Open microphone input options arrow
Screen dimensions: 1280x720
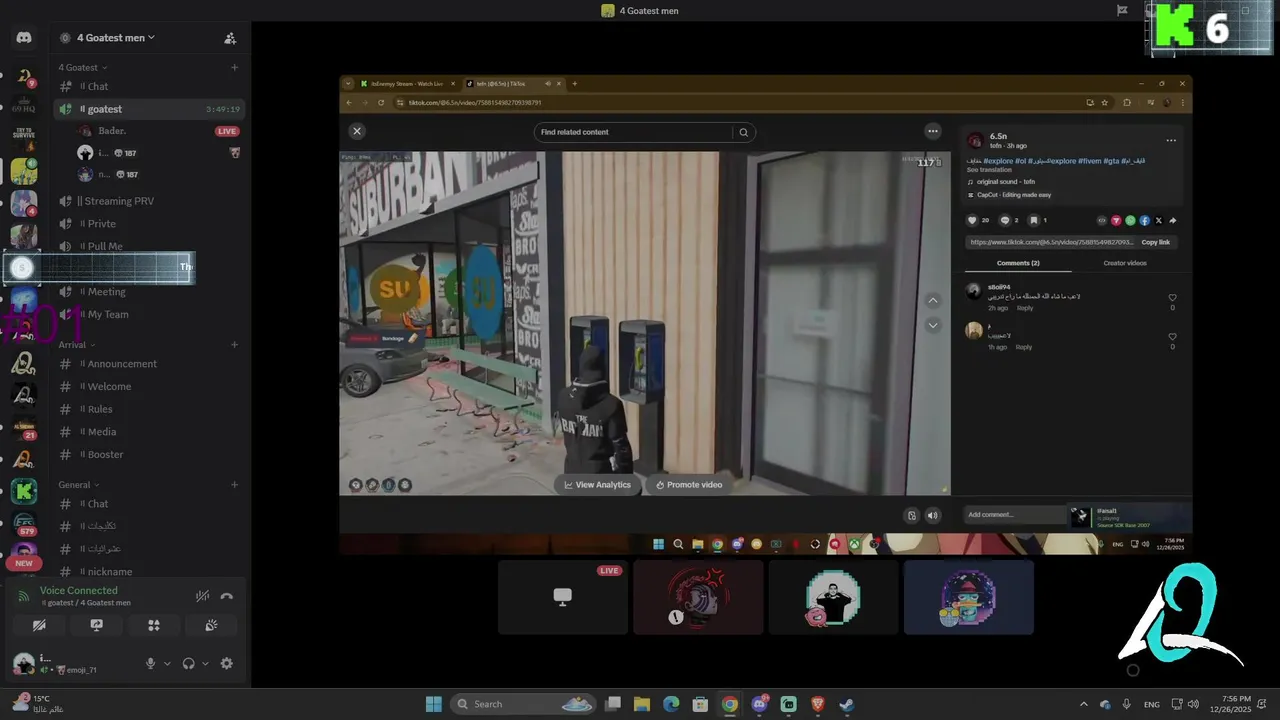point(167,663)
